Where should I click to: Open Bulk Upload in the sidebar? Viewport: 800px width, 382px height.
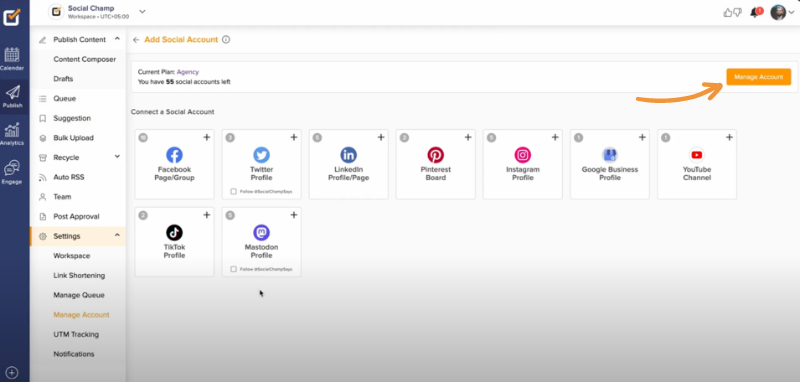[73, 138]
